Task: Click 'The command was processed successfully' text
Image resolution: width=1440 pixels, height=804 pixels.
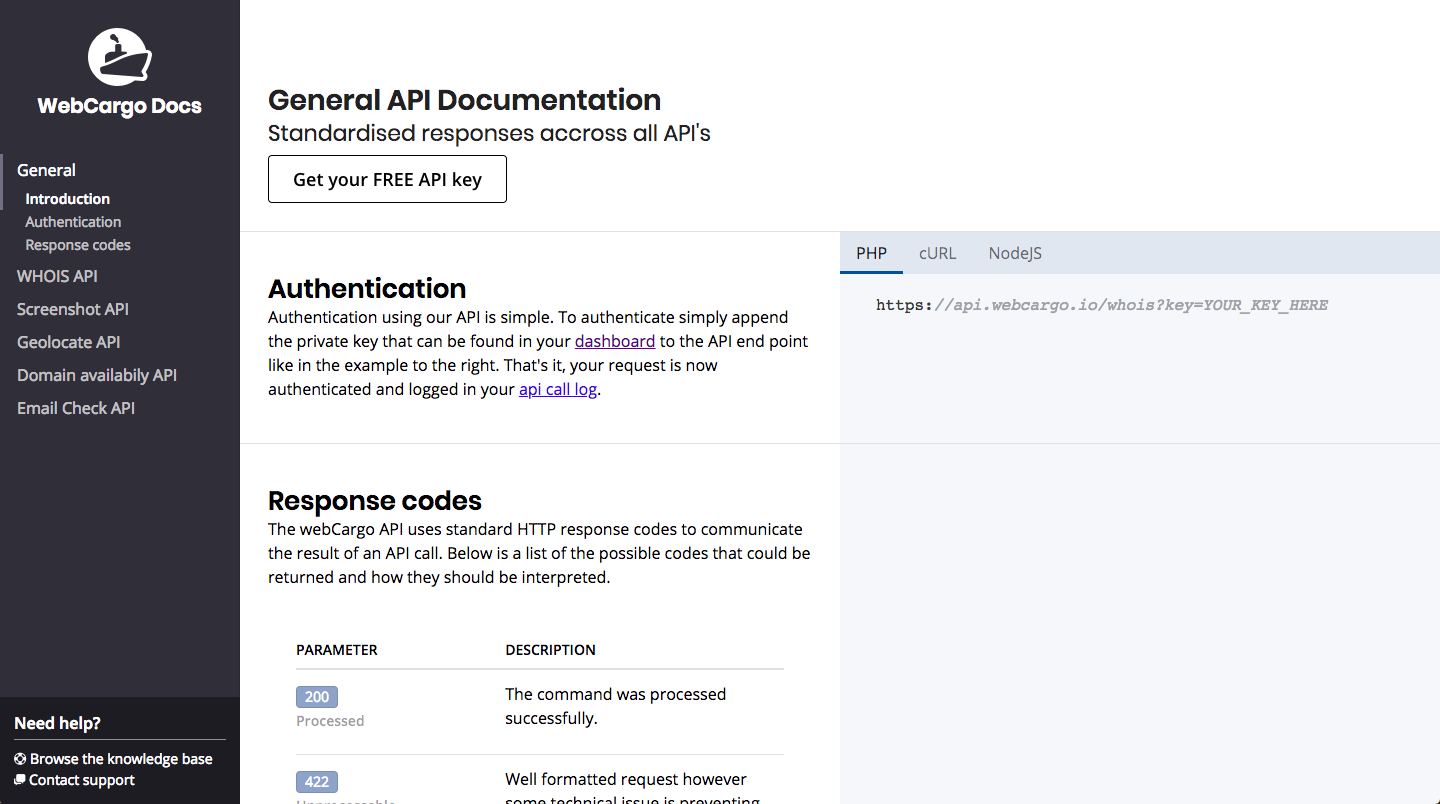Action: pyautogui.click(x=615, y=706)
